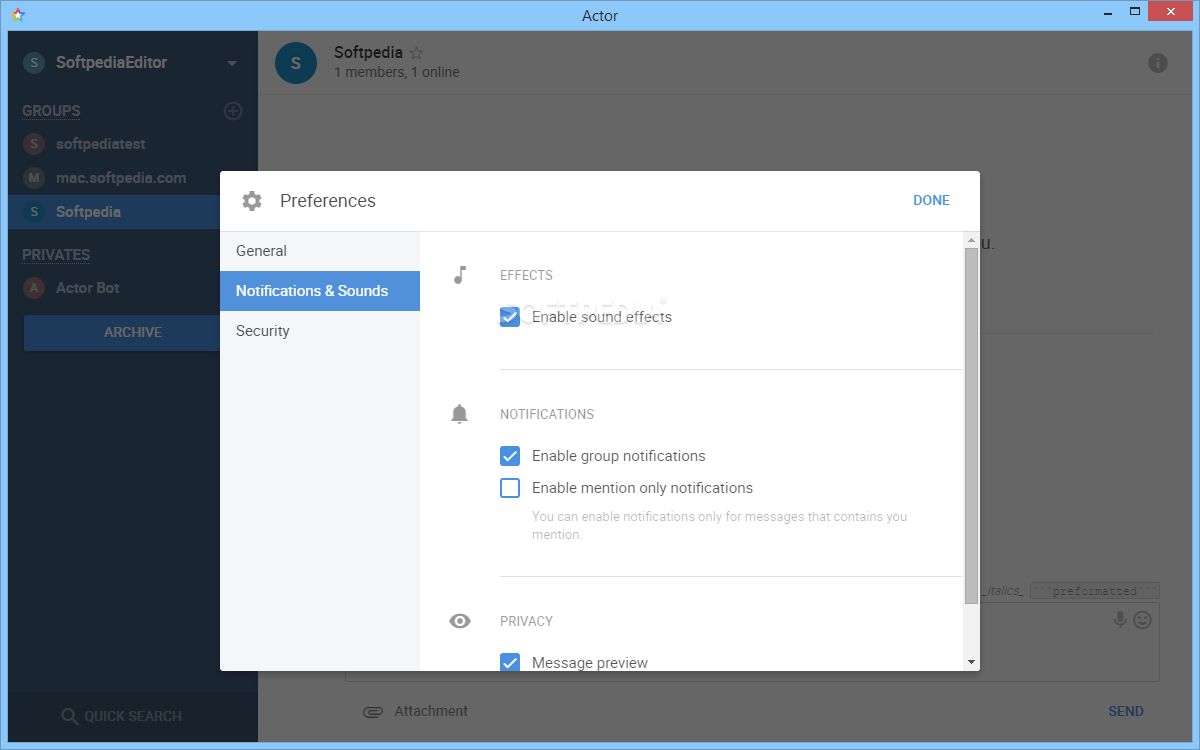Screen dimensions: 1200x750
Task: Close the Actor window
Action: (1169, 12)
